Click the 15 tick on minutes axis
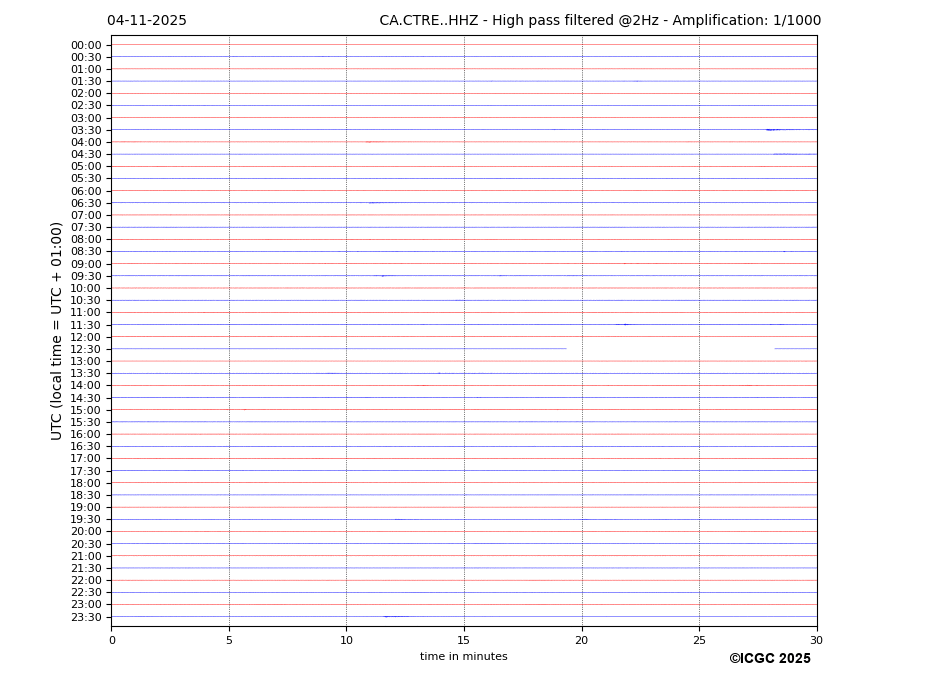Image resolution: width=927 pixels, height=696 pixels. tap(464, 640)
